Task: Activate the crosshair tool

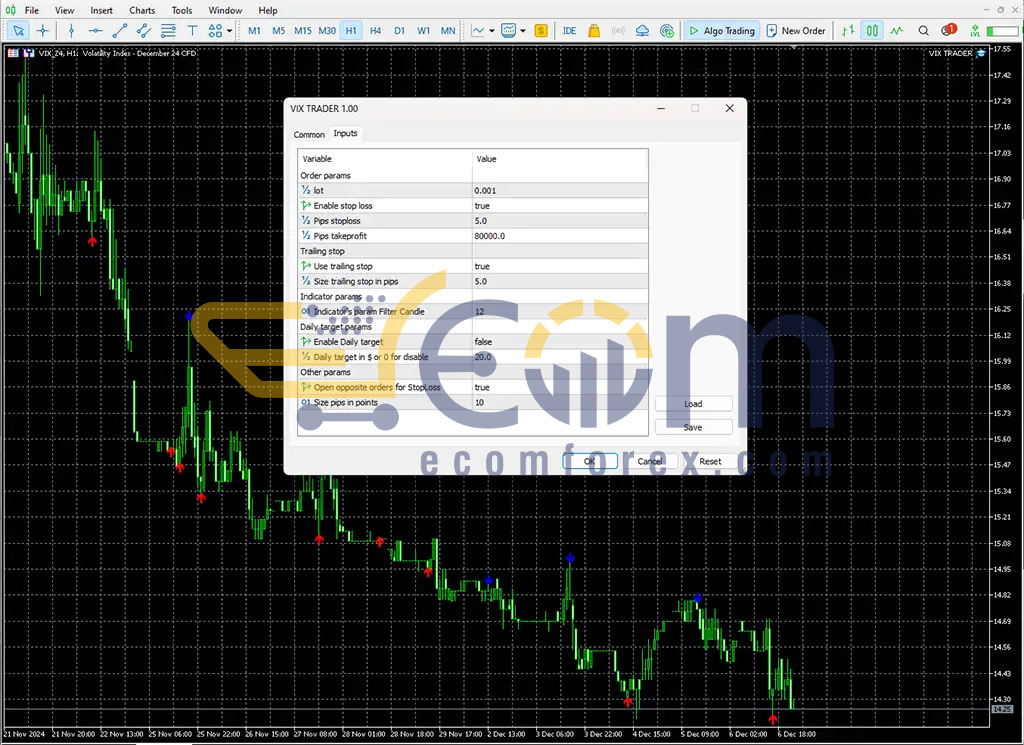Action: tap(42, 31)
